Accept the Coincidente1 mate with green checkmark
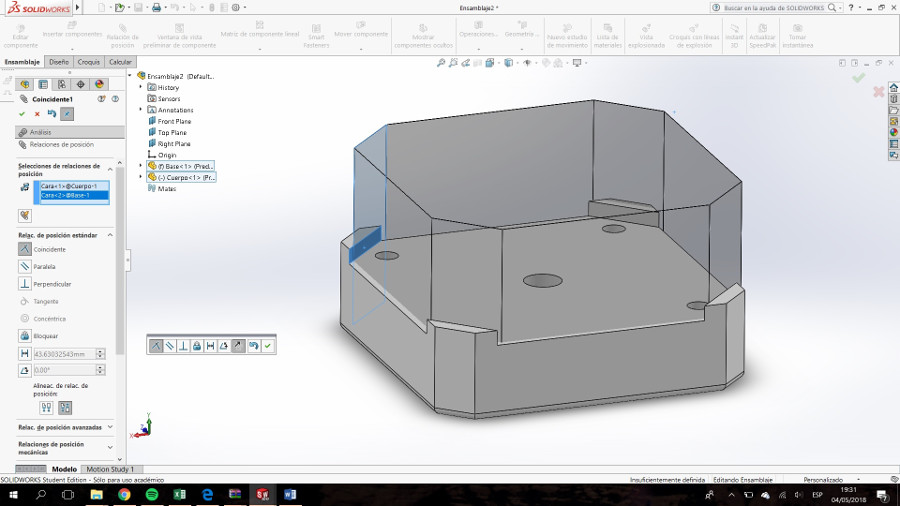 [x=22, y=114]
